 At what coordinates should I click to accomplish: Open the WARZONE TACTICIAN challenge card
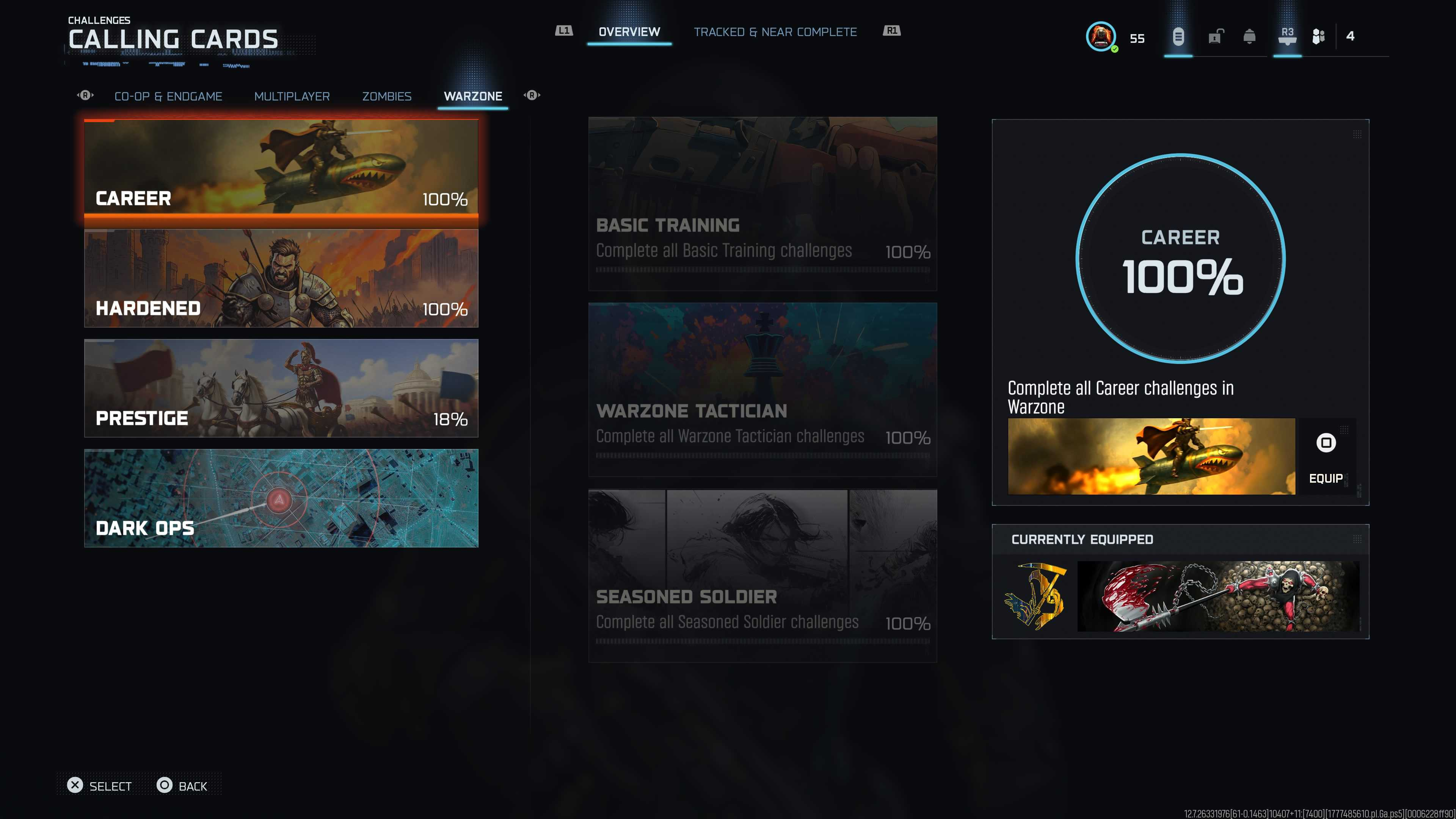[x=763, y=389]
